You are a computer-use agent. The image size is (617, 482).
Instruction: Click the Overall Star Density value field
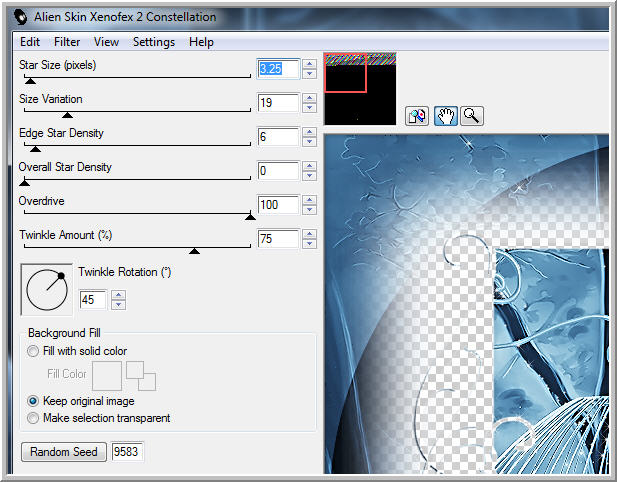click(278, 171)
